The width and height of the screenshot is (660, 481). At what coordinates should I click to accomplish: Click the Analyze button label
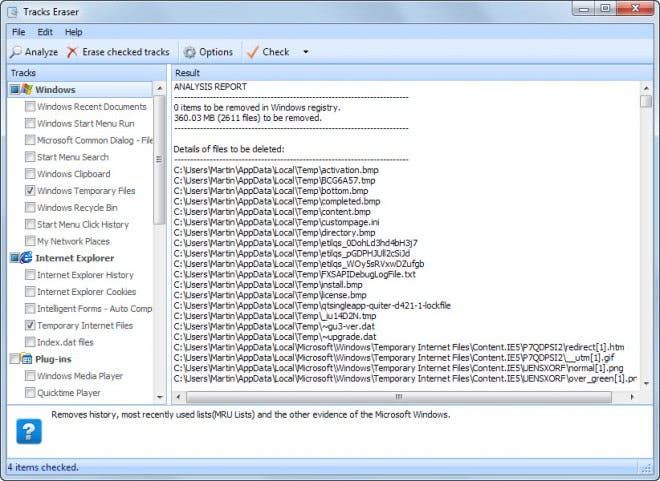41,52
